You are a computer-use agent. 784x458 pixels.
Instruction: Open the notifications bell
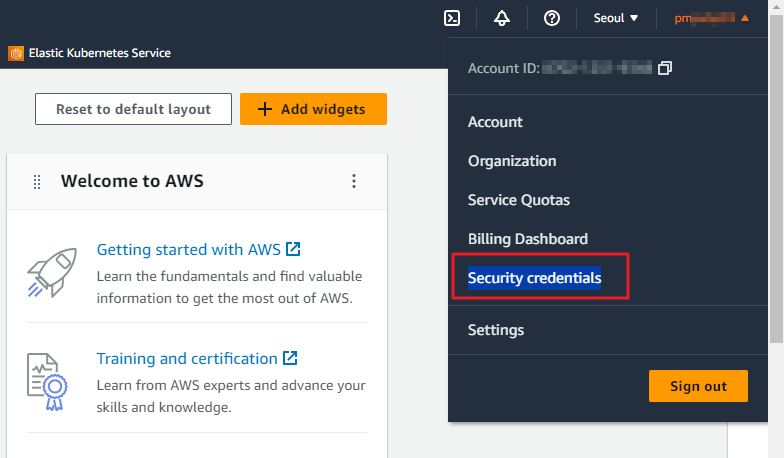tap(502, 18)
